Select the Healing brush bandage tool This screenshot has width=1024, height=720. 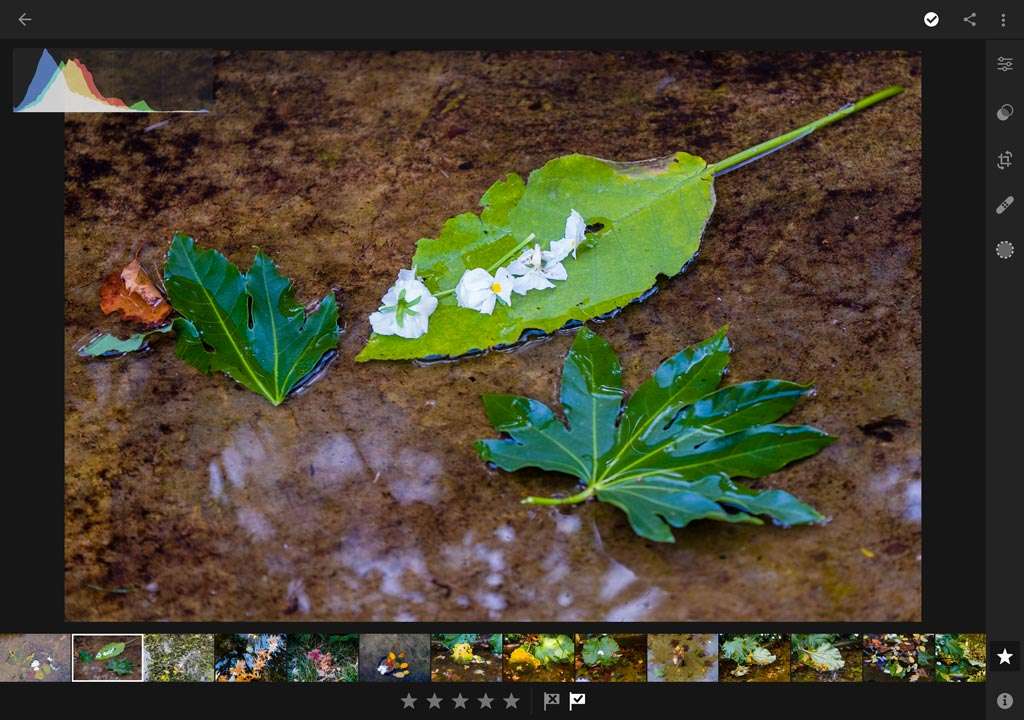(1004, 205)
